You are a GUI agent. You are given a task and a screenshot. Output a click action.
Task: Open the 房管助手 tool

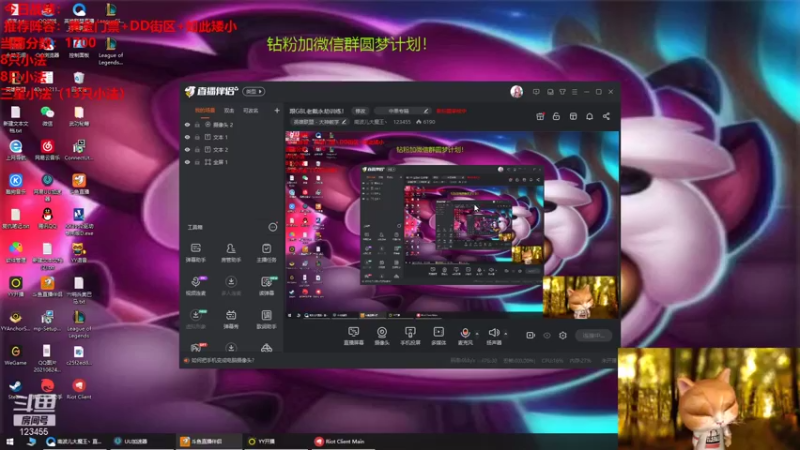point(231,253)
